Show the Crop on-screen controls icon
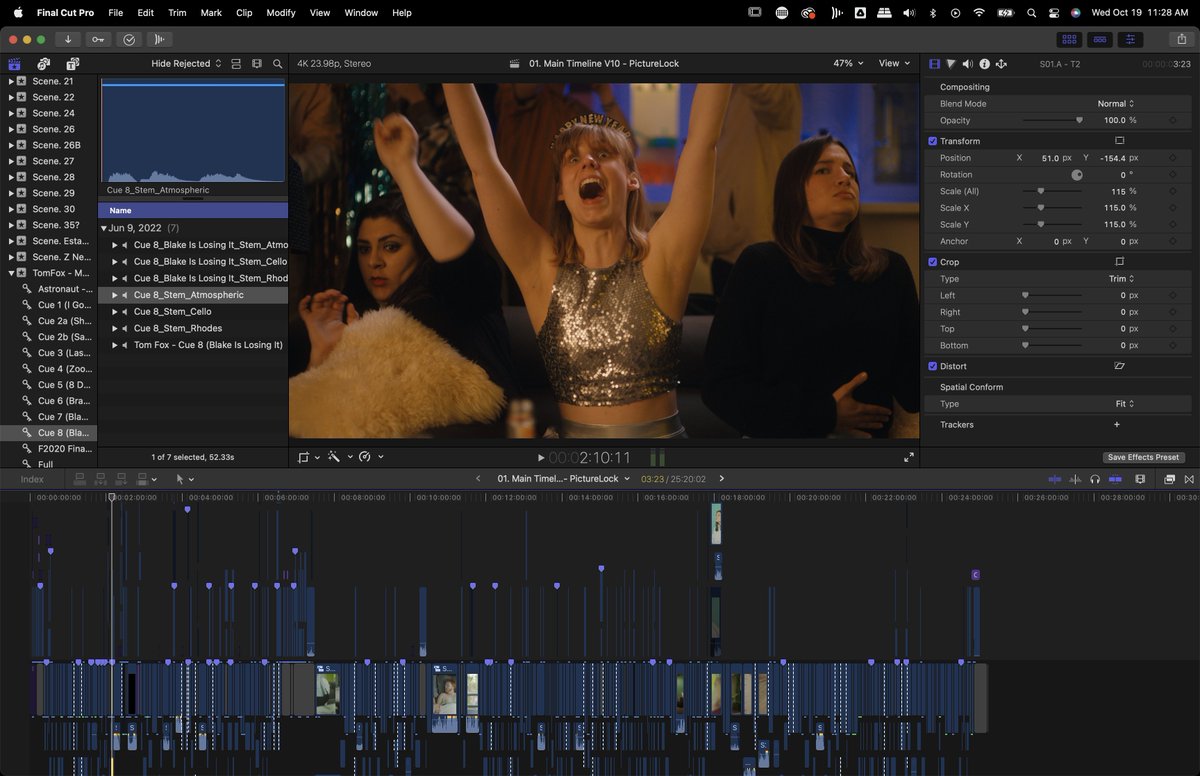 click(1119, 262)
